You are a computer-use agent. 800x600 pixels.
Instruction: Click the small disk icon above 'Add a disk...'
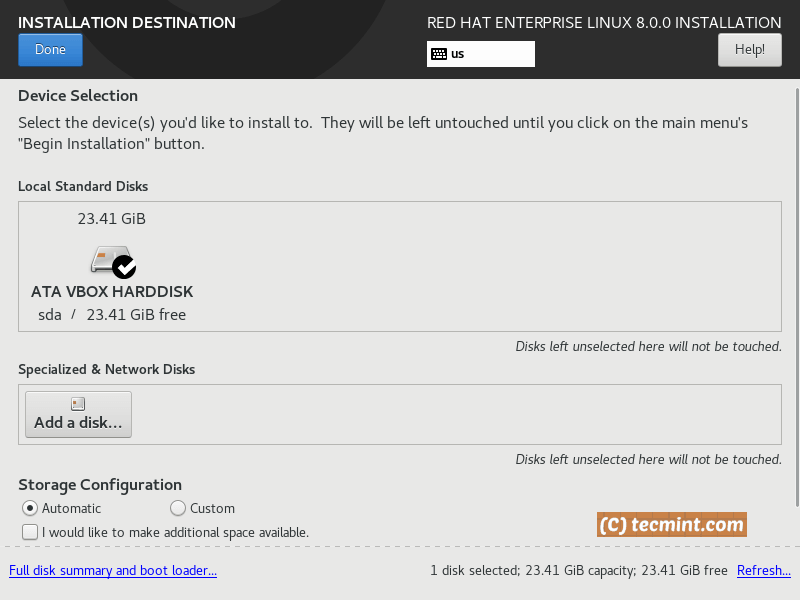(78, 404)
